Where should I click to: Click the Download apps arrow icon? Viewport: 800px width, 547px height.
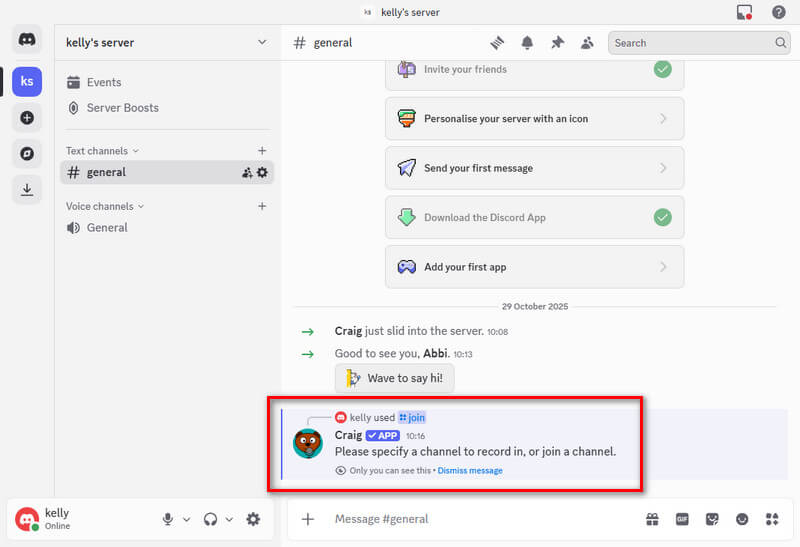pyautogui.click(x=27, y=190)
